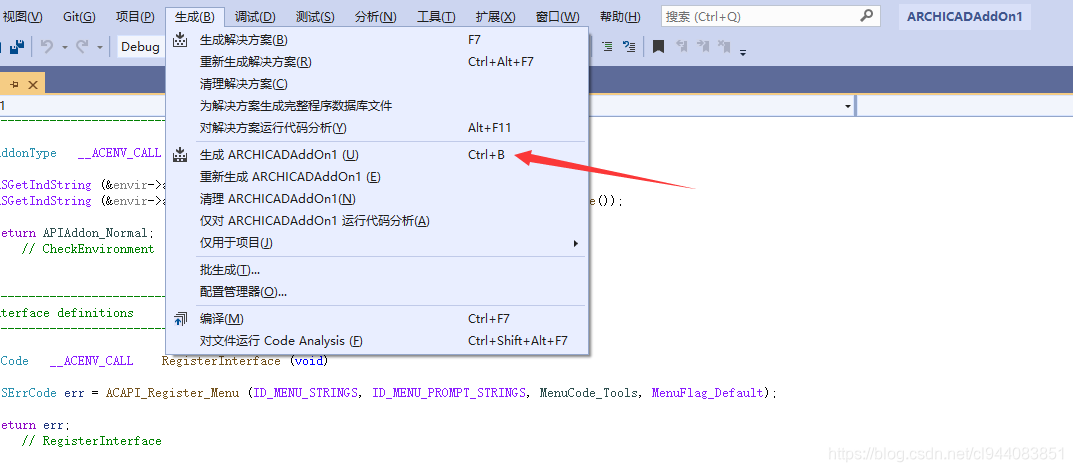Click the Save All toolbar icon
This screenshot has width=1073, height=472.
click(16, 47)
